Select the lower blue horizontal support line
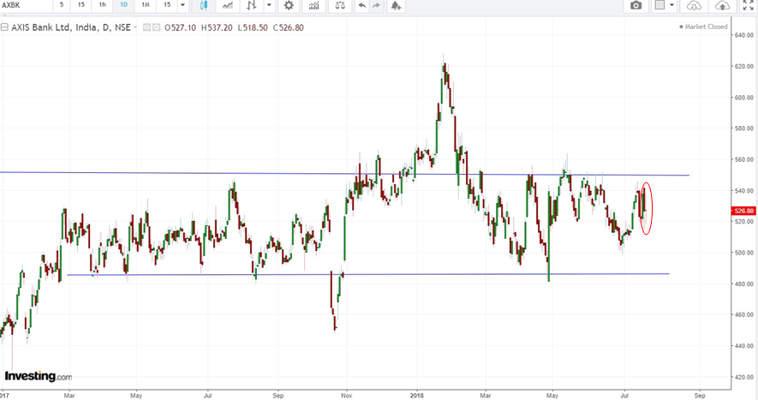Screen dimensions: 758x400 click(368, 274)
